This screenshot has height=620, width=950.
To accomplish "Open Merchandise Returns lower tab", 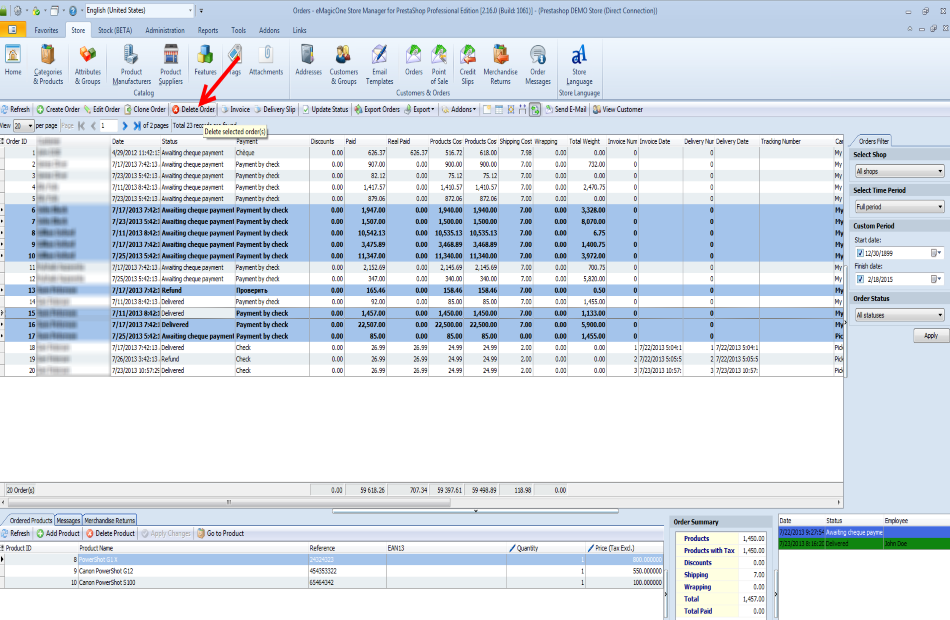I will tap(110, 521).
